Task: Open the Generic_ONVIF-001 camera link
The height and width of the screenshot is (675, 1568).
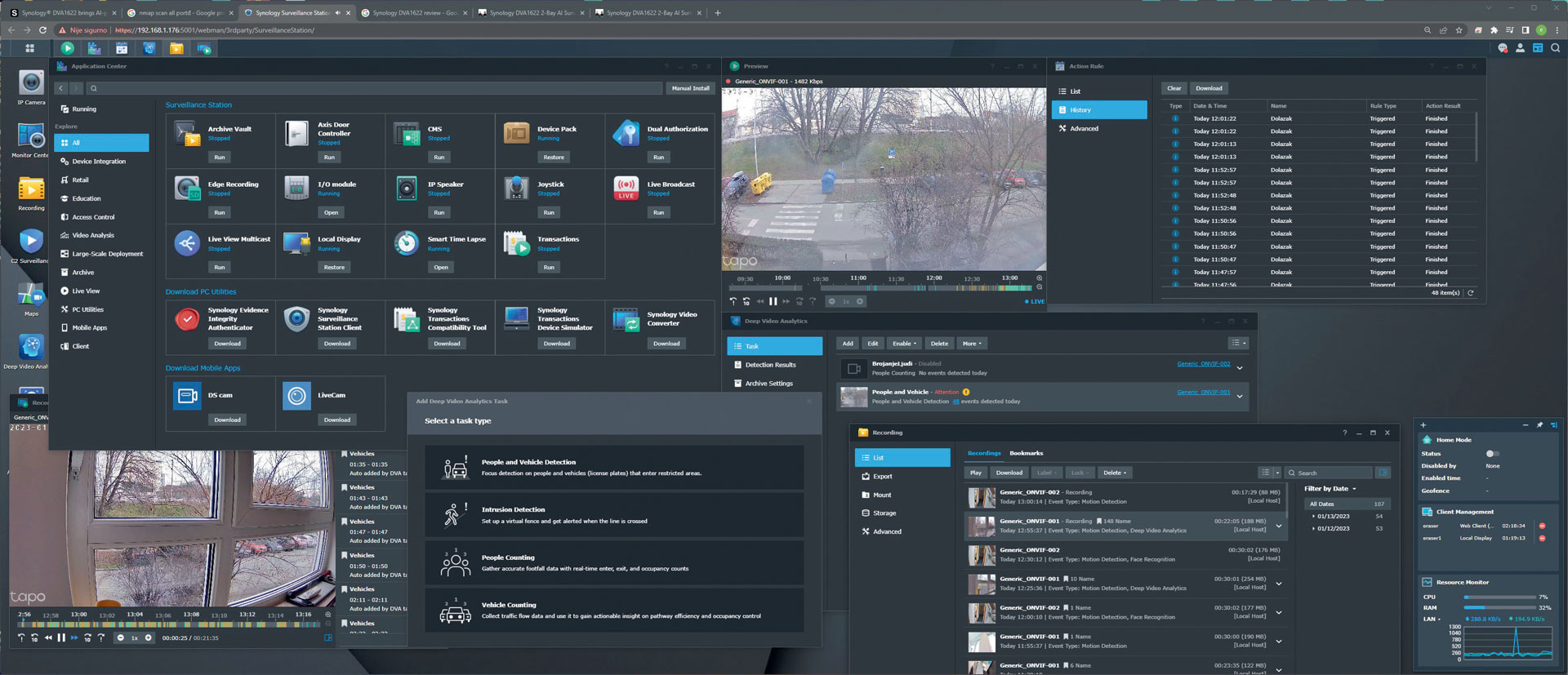Action: click(1203, 393)
